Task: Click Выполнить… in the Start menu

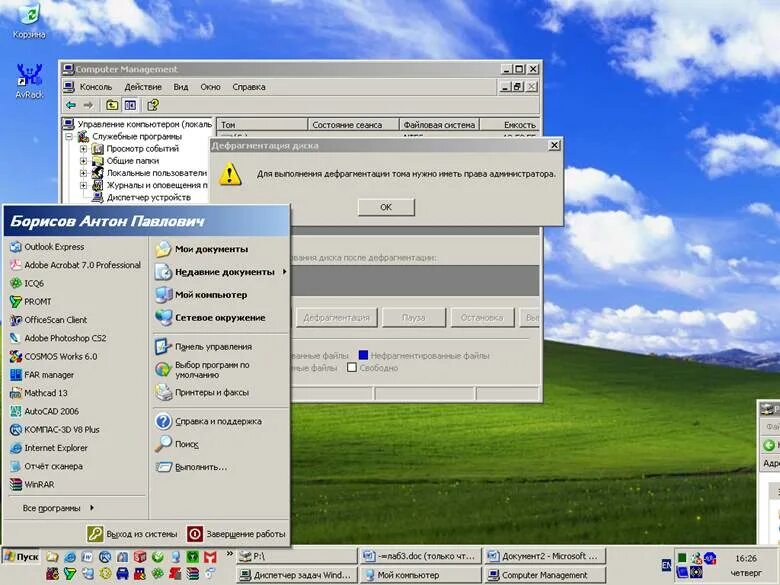Action: [x=191, y=467]
